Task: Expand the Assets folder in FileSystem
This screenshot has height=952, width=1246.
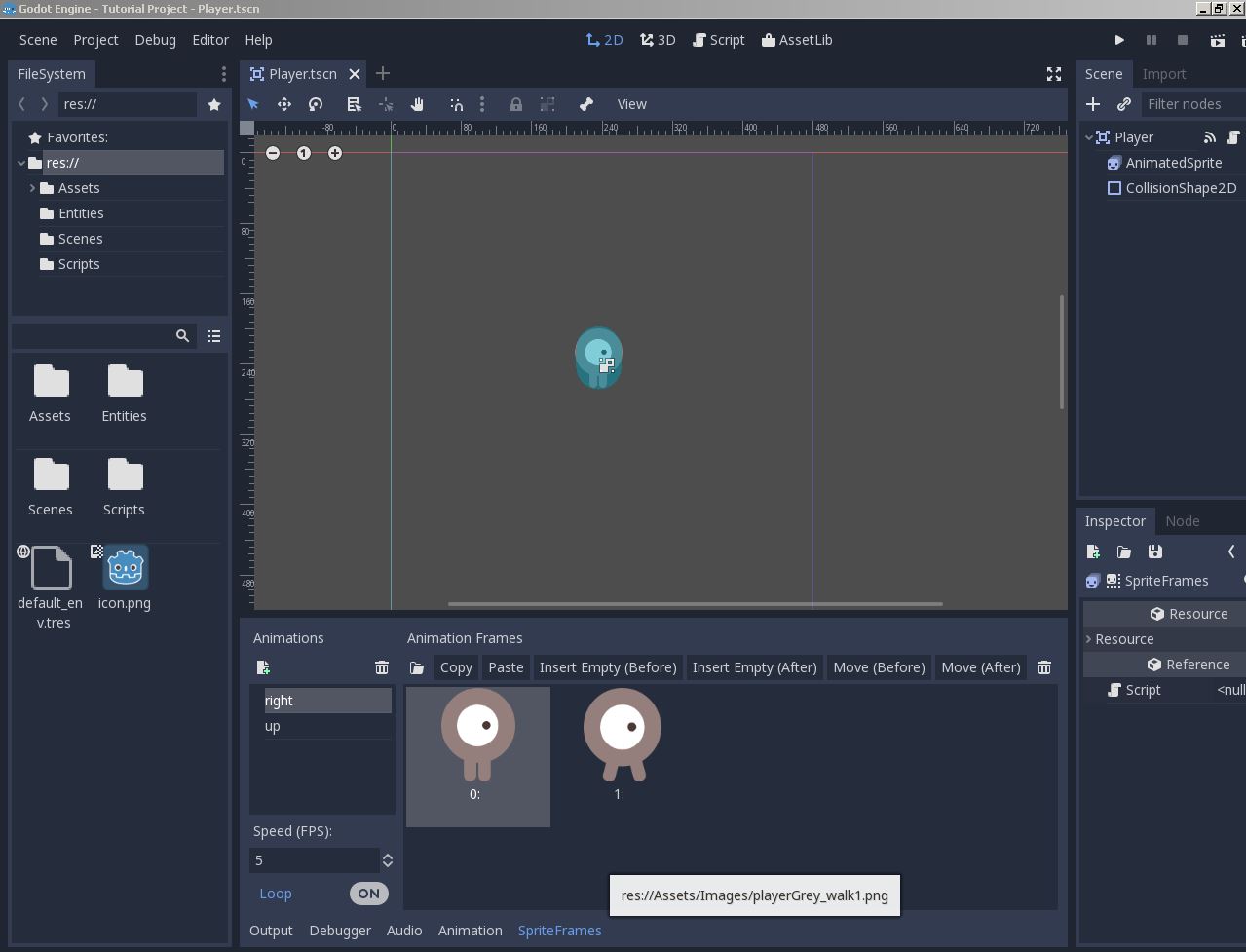Action: [32, 188]
